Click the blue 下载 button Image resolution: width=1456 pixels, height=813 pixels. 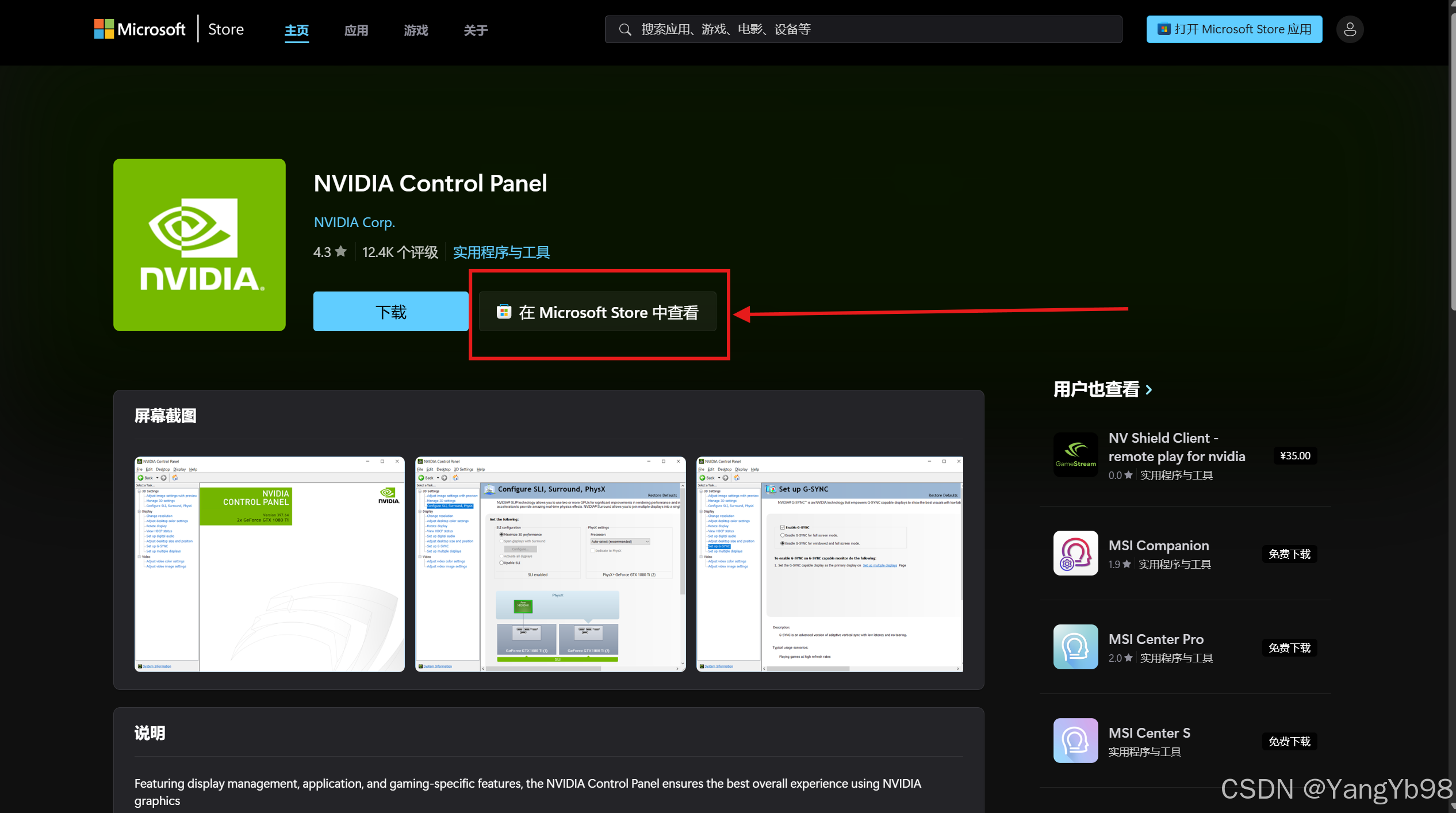tap(391, 312)
